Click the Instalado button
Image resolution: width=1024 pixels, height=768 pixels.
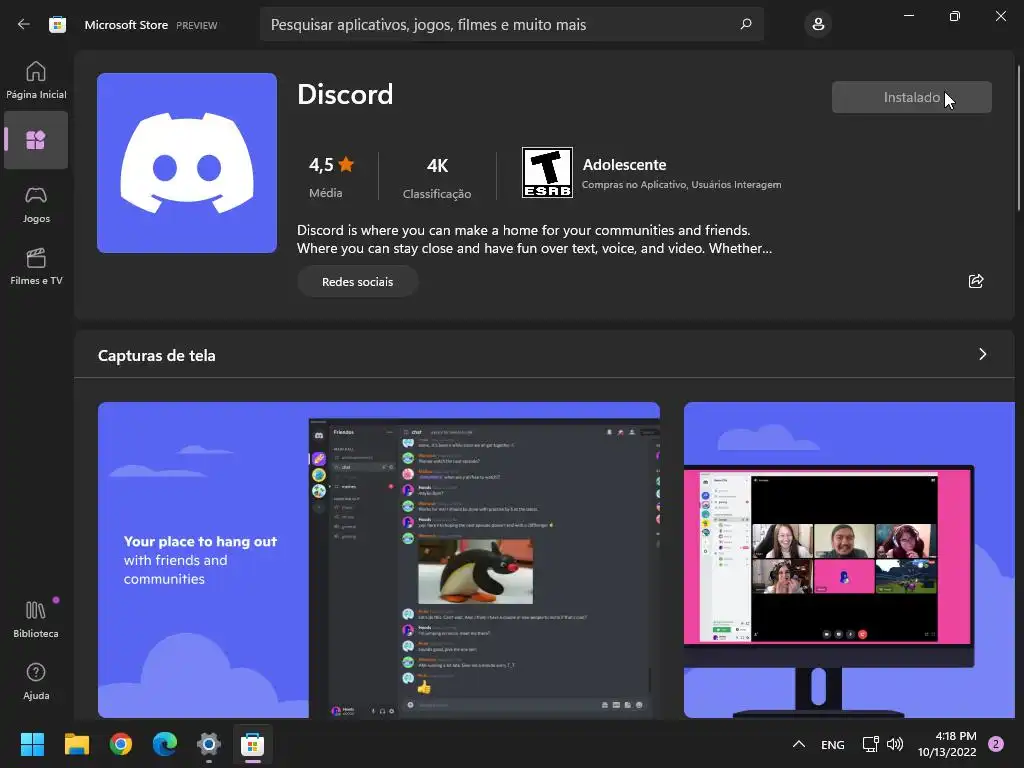click(x=911, y=97)
